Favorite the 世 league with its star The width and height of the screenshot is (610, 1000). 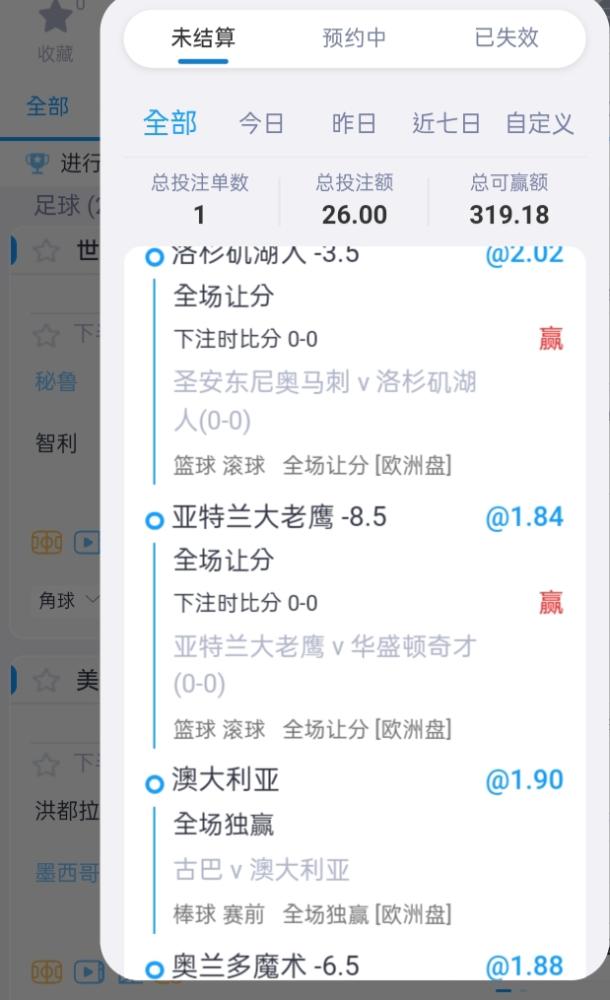[46, 250]
